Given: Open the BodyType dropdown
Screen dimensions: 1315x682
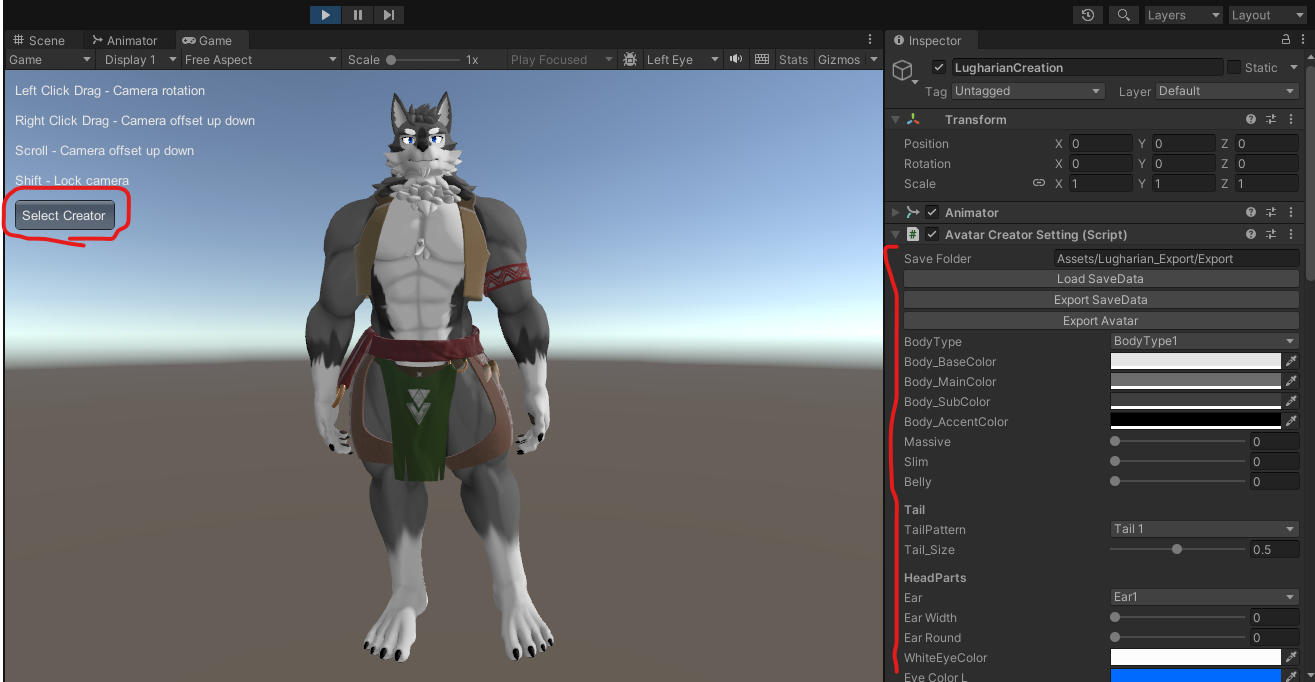Looking at the screenshot, I should point(1204,341).
